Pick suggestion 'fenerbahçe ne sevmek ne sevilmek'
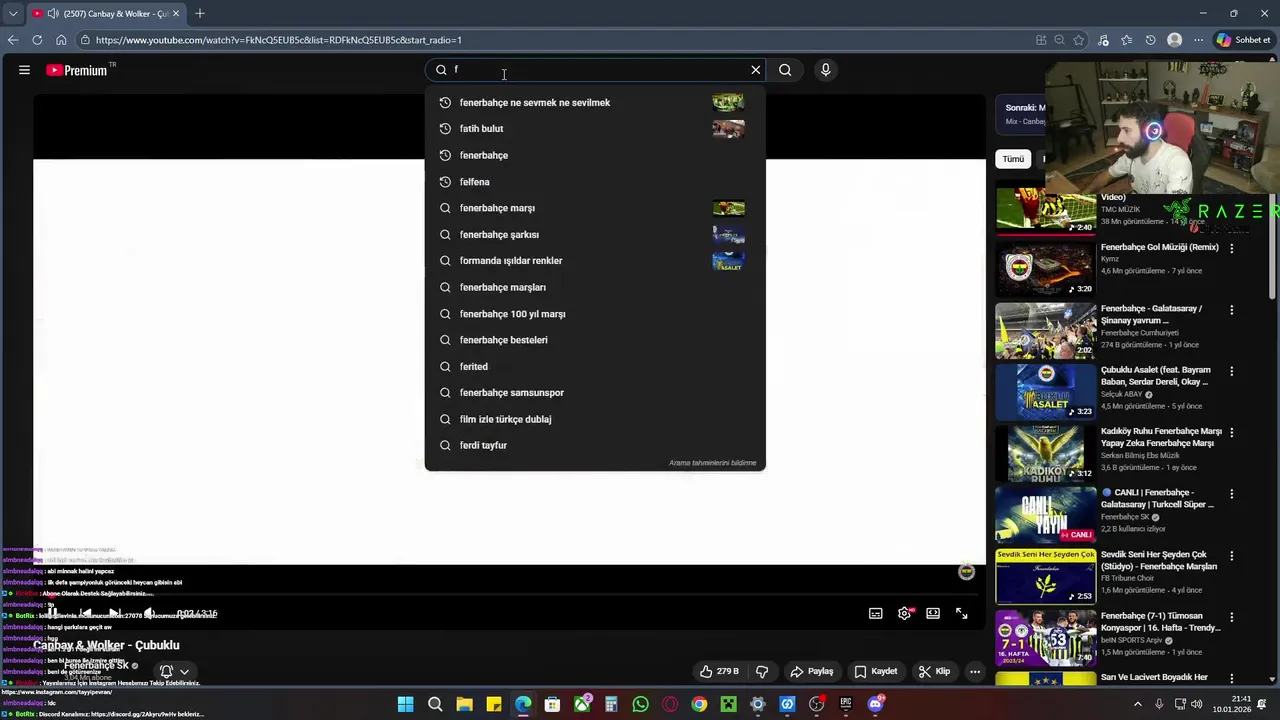 595,102
